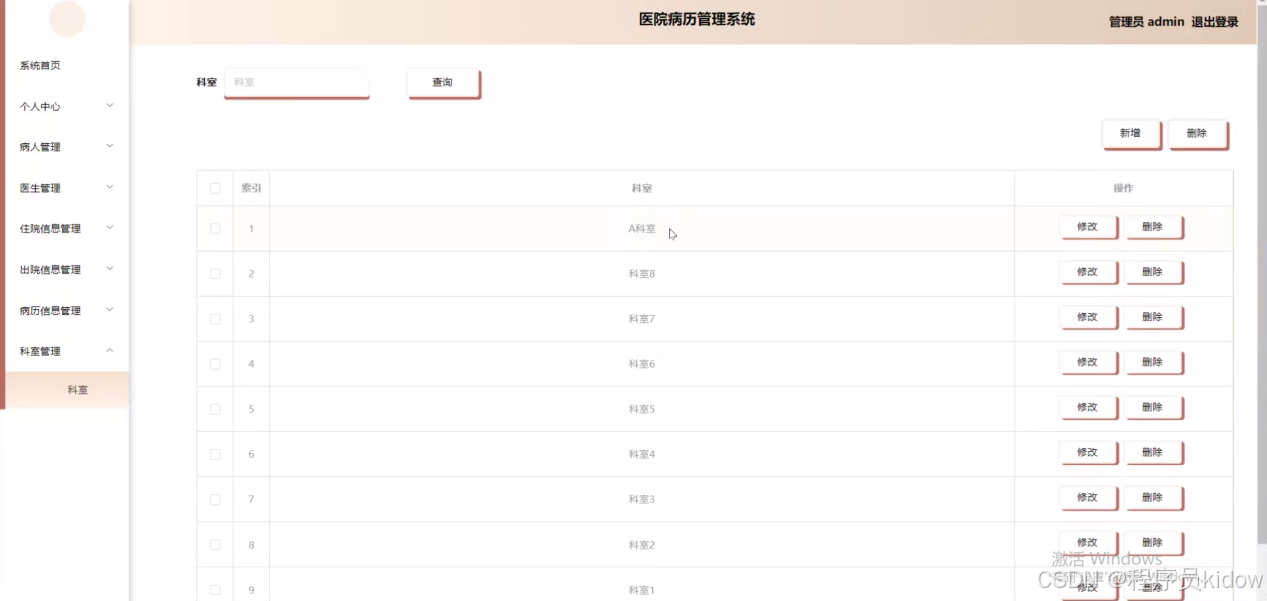The width and height of the screenshot is (1267, 601).
Task: Select the 科室 submenu item
Action: 67,390
